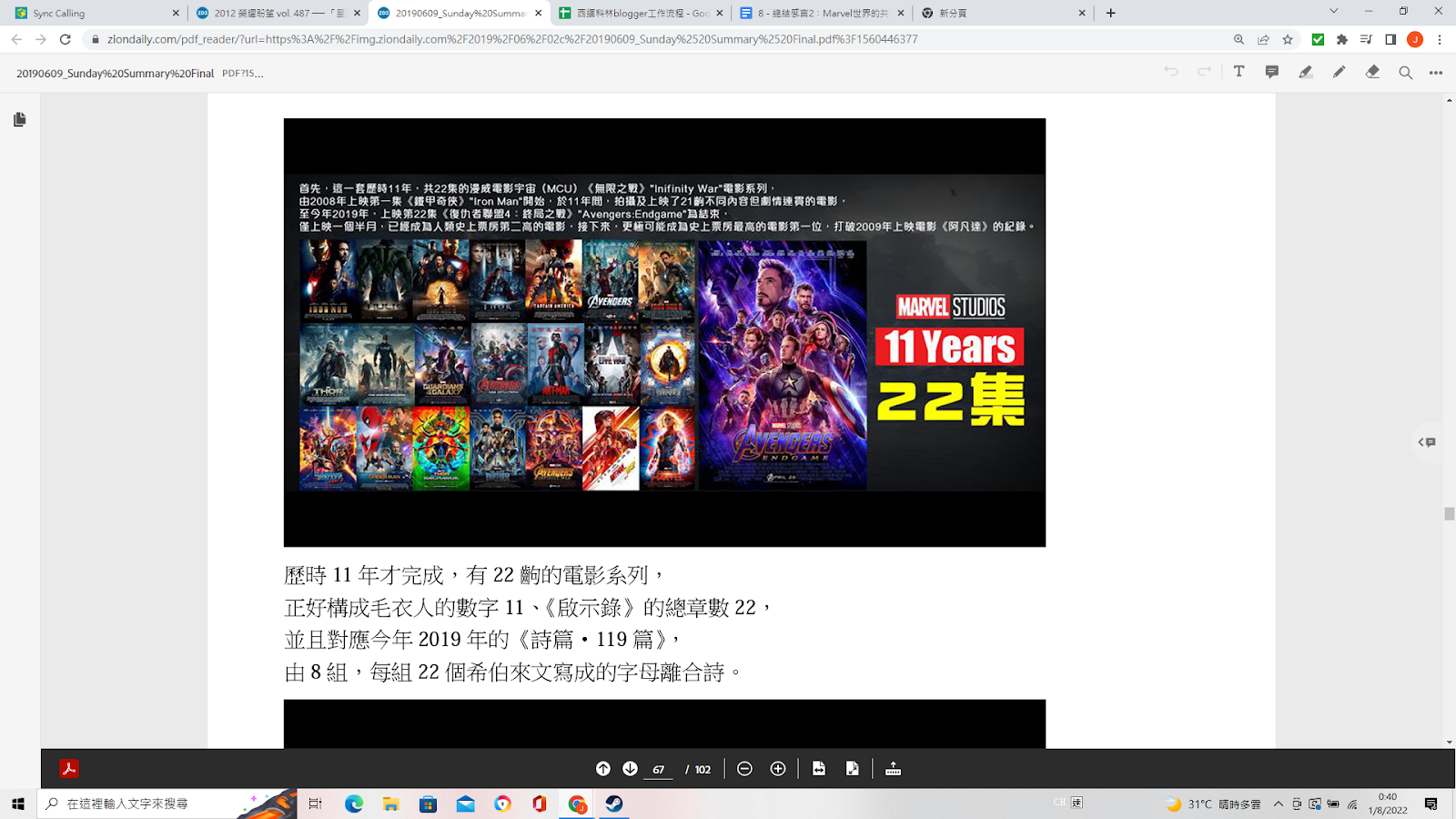
Task: Open Chrome three-dot menu
Action: click(x=1440, y=39)
